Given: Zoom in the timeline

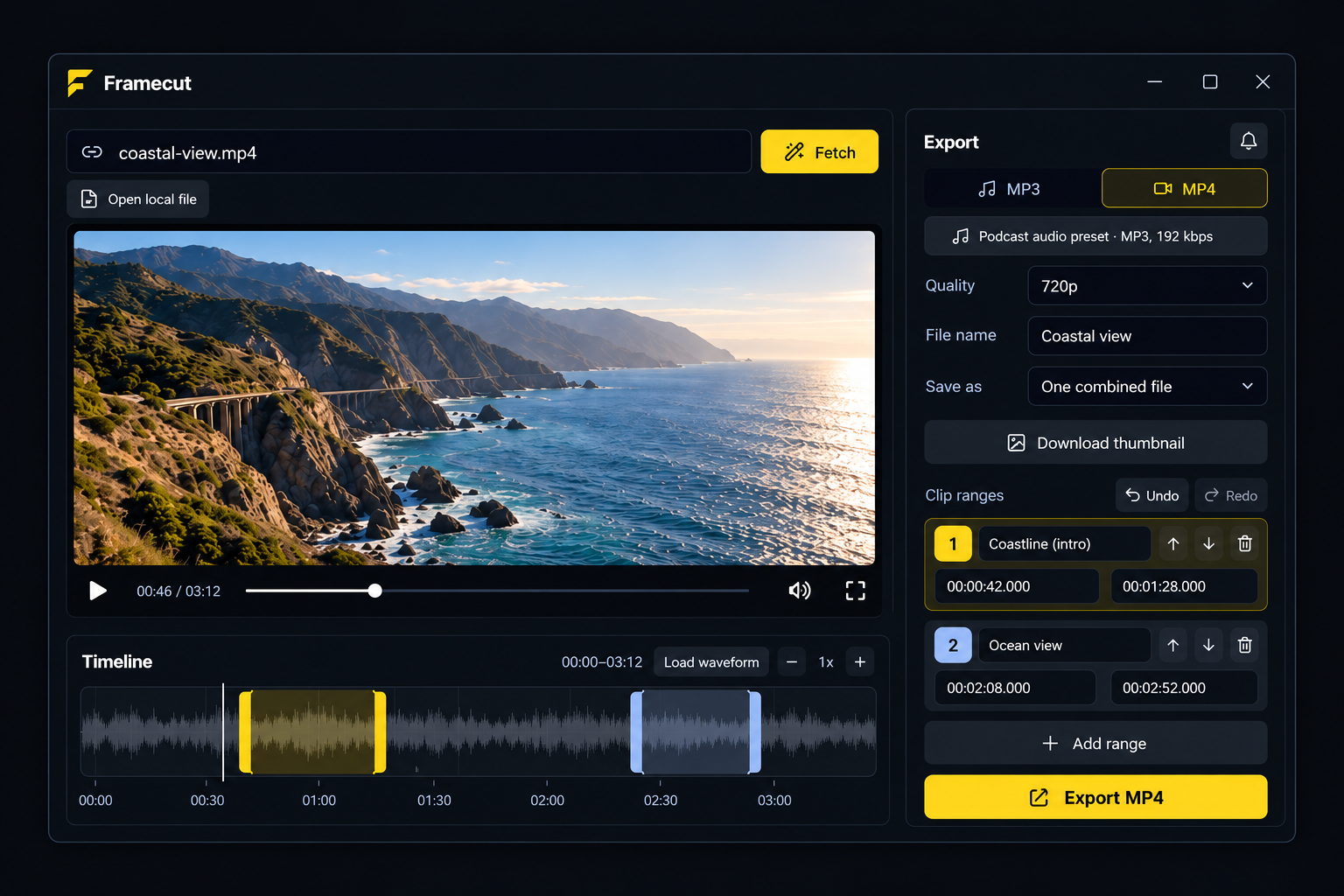Looking at the screenshot, I should [860, 662].
